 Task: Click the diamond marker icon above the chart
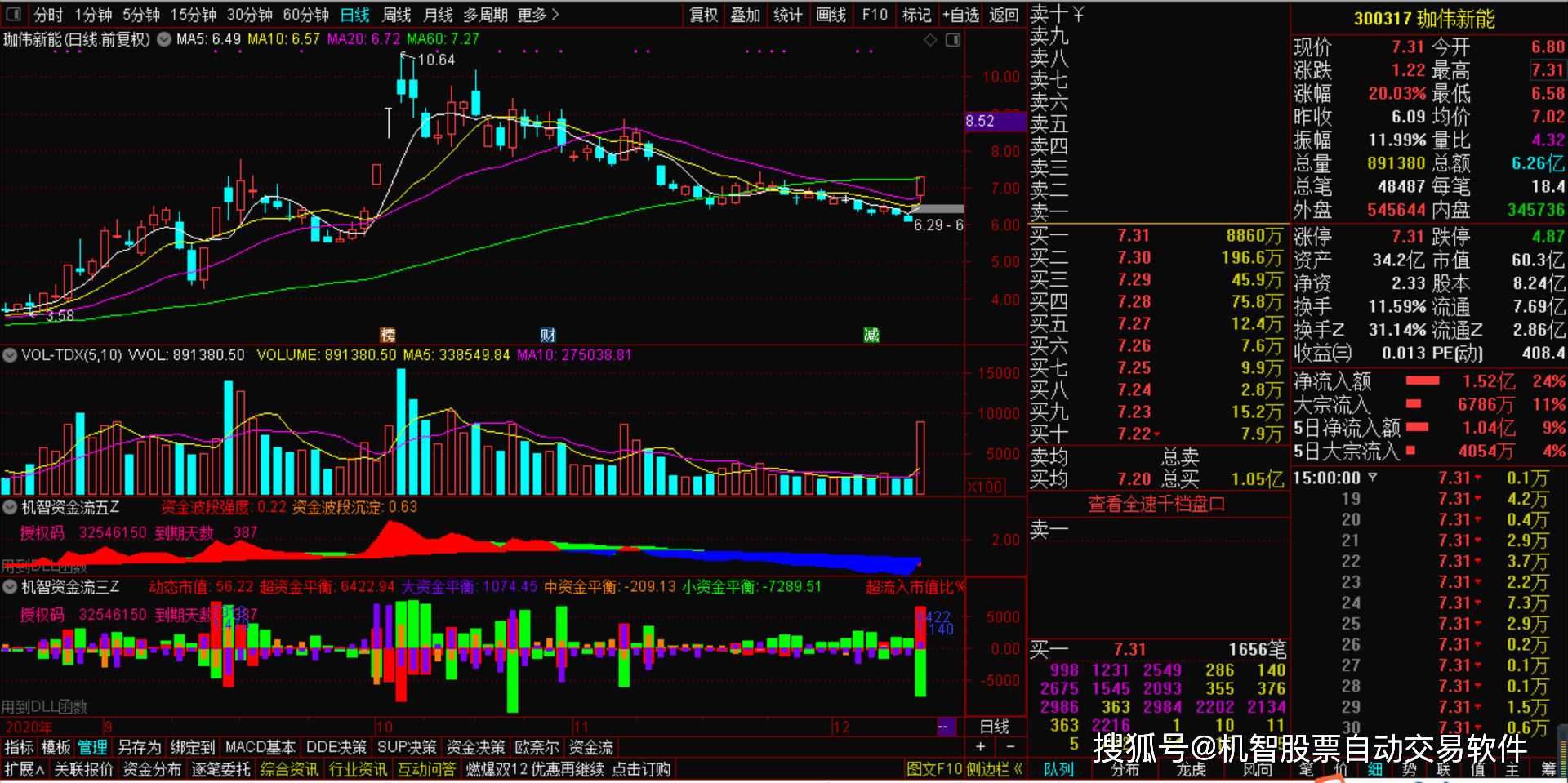930,40
